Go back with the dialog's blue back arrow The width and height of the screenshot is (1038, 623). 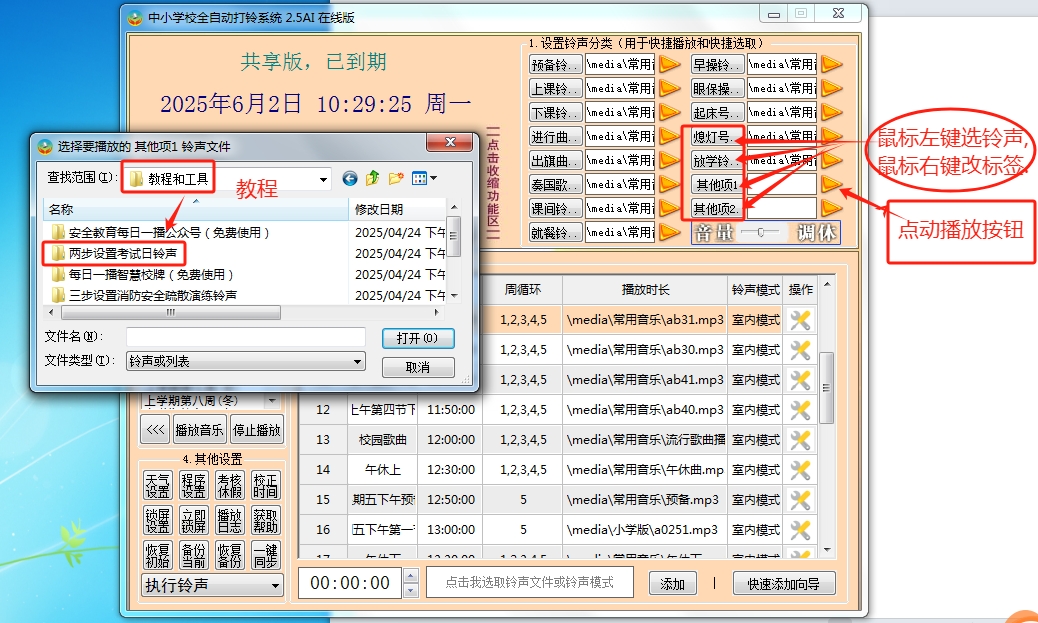350,178
